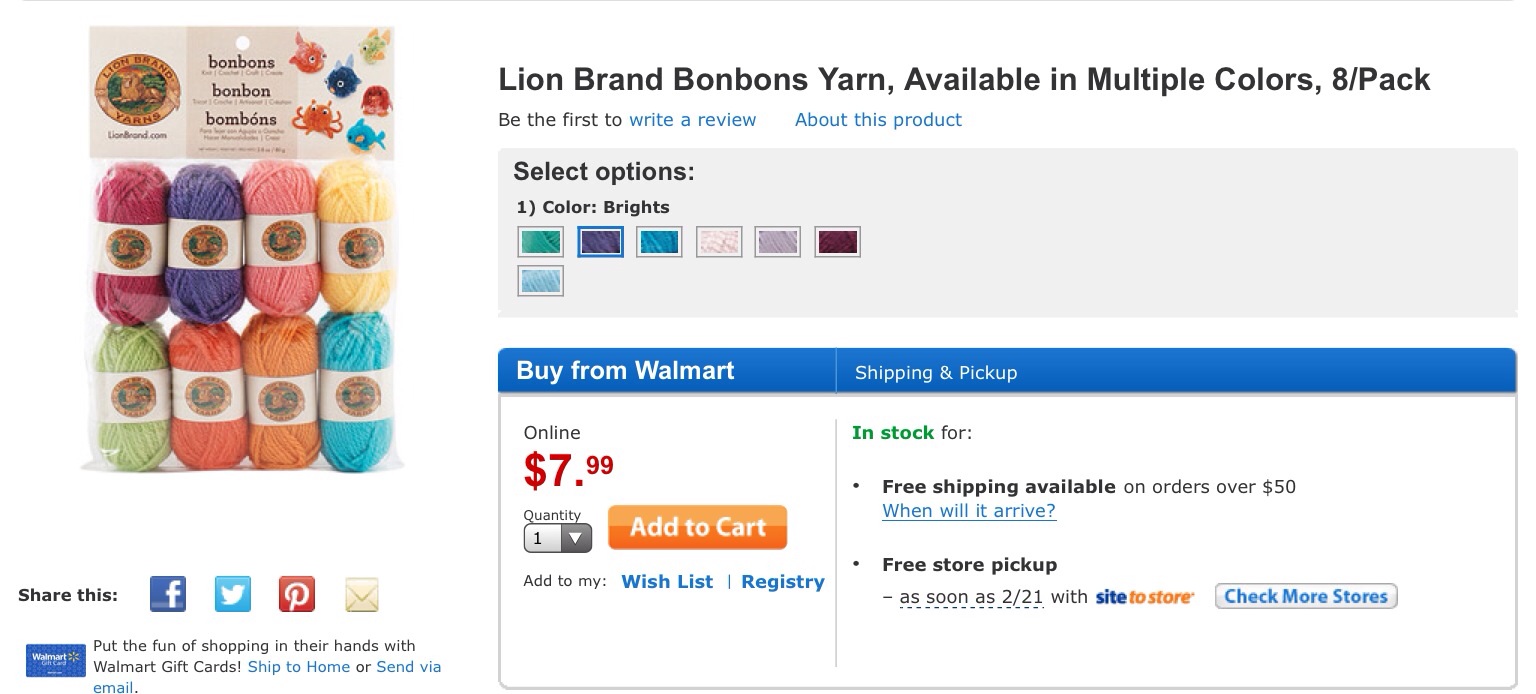Image resolution: width=1536 pixels, height=694 pixels.
Task: Open the write a review link
Action: point(692,120)
